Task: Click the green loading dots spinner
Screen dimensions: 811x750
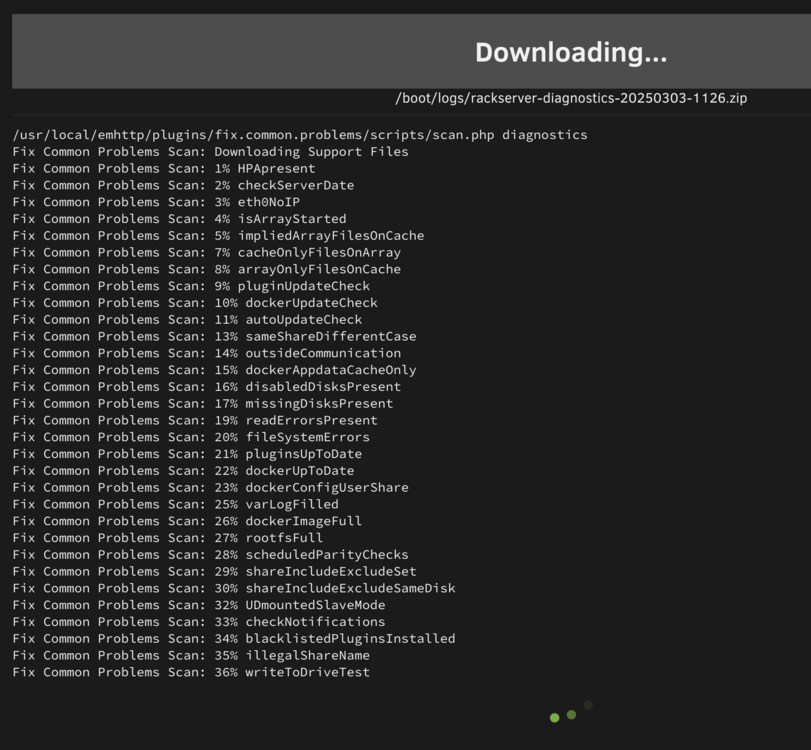Action: pos(571,712)
